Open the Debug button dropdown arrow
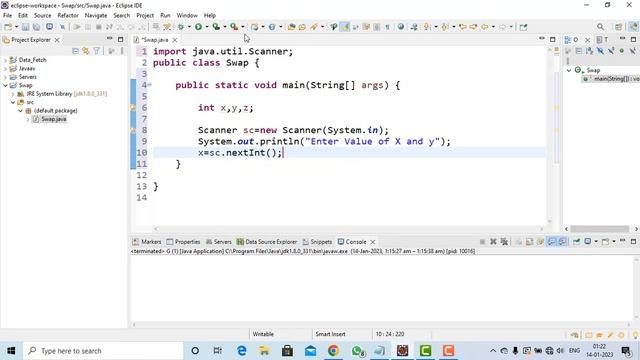The height and width of the screenshot is (360, 640). pos(189,27)
